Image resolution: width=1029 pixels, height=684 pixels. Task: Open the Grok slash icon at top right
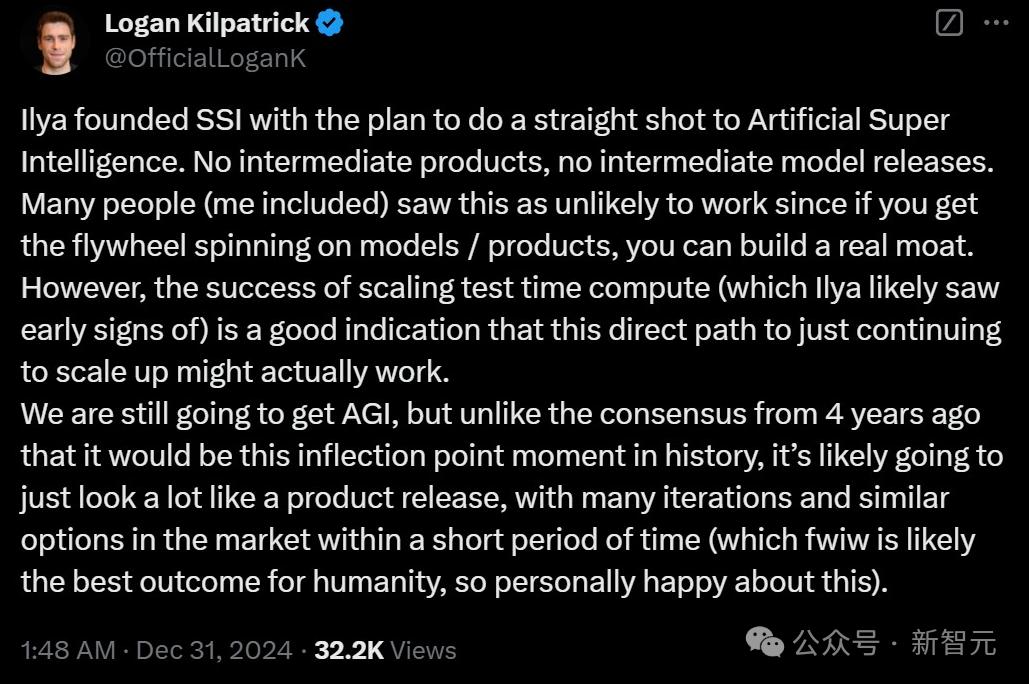click(949, 22)
